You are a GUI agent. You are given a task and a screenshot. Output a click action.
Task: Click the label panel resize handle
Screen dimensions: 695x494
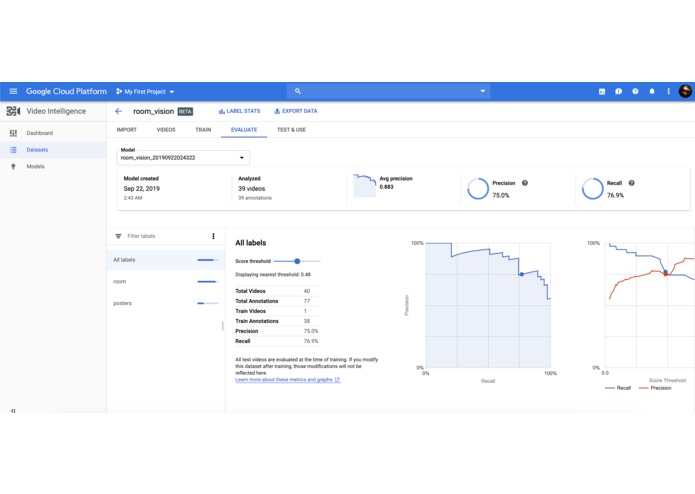(223, 326)
